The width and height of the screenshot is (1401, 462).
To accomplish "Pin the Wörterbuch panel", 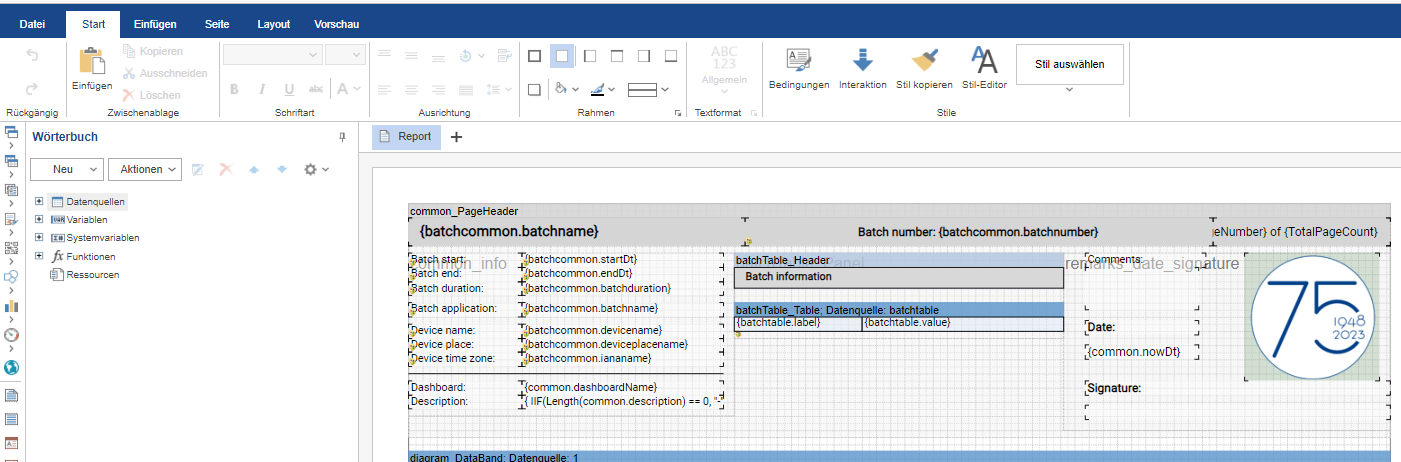I will [x=342, y=137].
